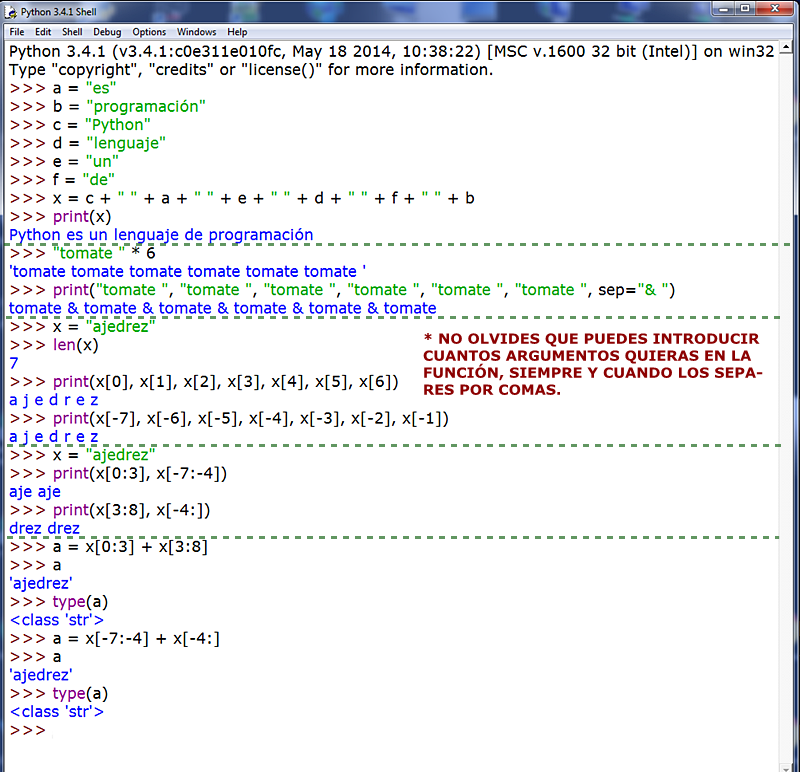Open the File menu

click(x=17, y=31)
